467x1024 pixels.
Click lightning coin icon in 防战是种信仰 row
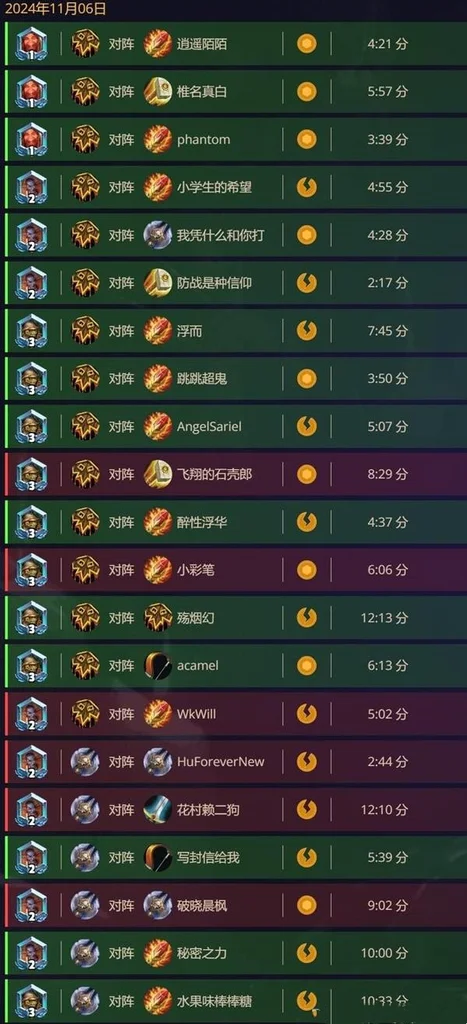pos(306,283)
